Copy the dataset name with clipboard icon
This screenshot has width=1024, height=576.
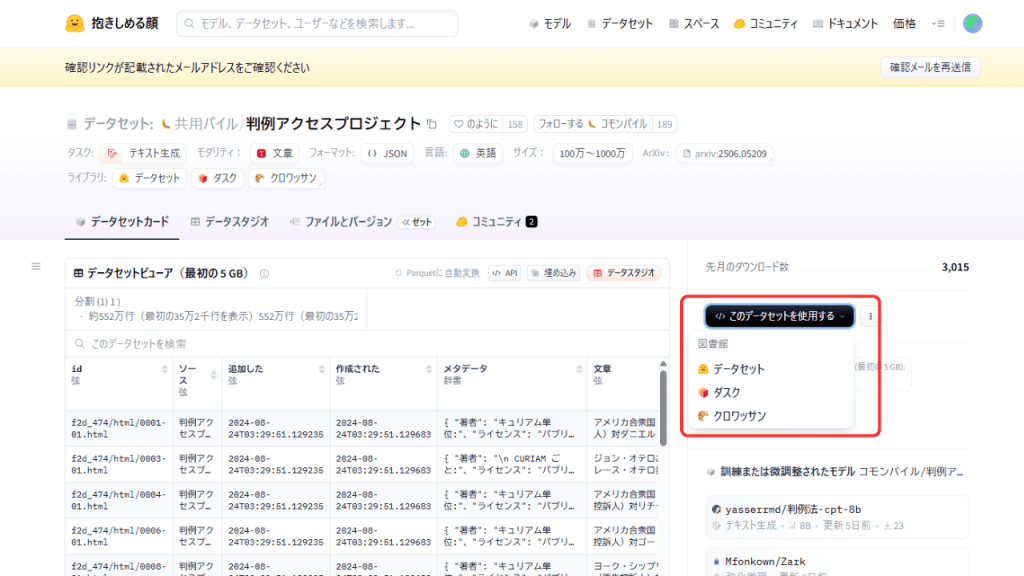point(432,123)
